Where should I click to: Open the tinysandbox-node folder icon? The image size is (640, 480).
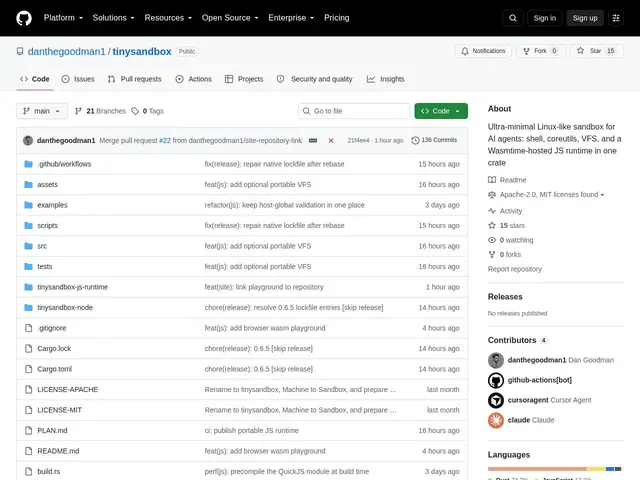tap(28, 307)
